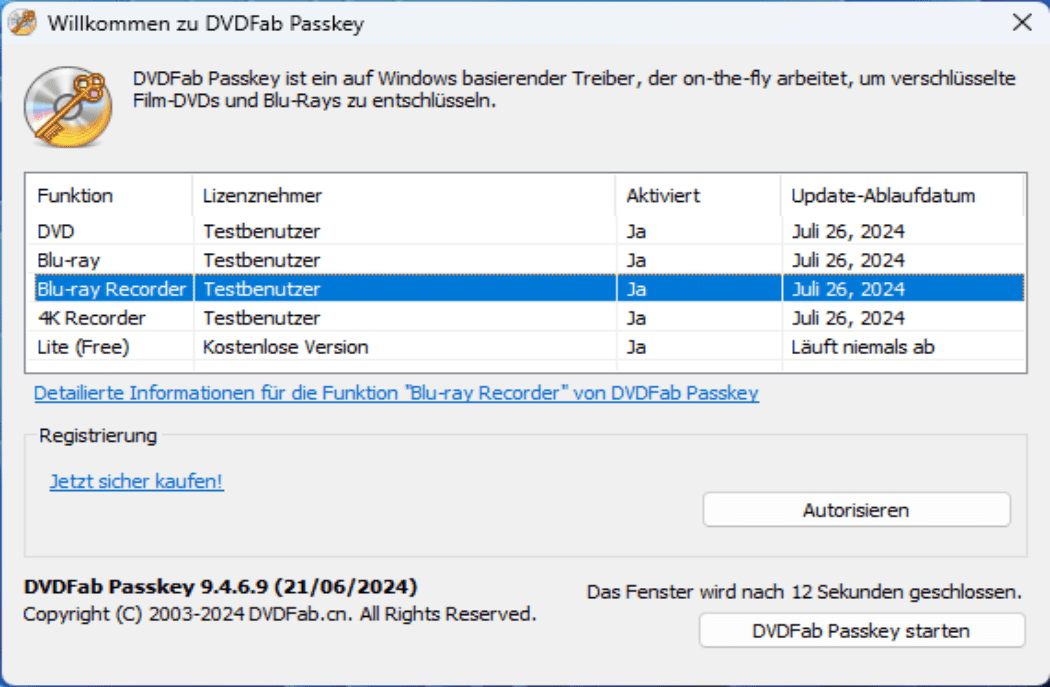The image size is (1050, 687).
Task: Select the Lite (Free) row
Action: click(525, 347)
